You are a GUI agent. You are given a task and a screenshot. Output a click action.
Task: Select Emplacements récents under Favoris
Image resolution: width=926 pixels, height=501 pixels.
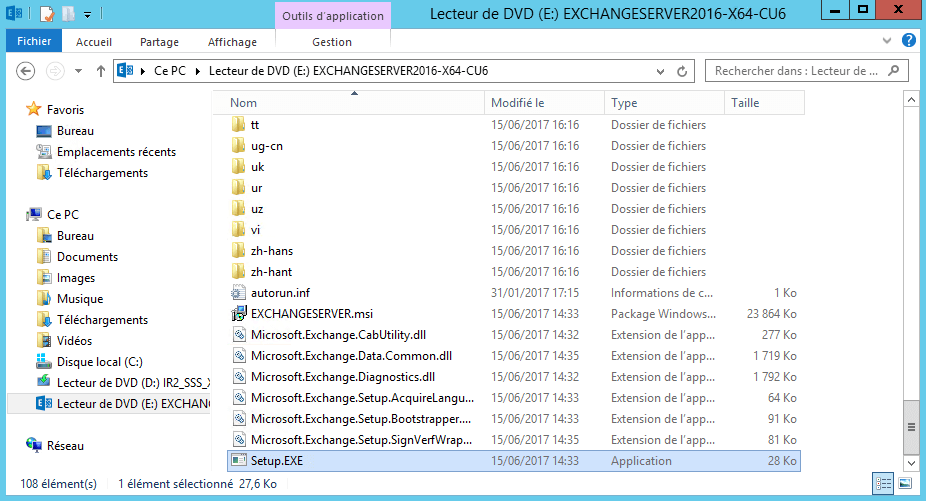[116, 152]
